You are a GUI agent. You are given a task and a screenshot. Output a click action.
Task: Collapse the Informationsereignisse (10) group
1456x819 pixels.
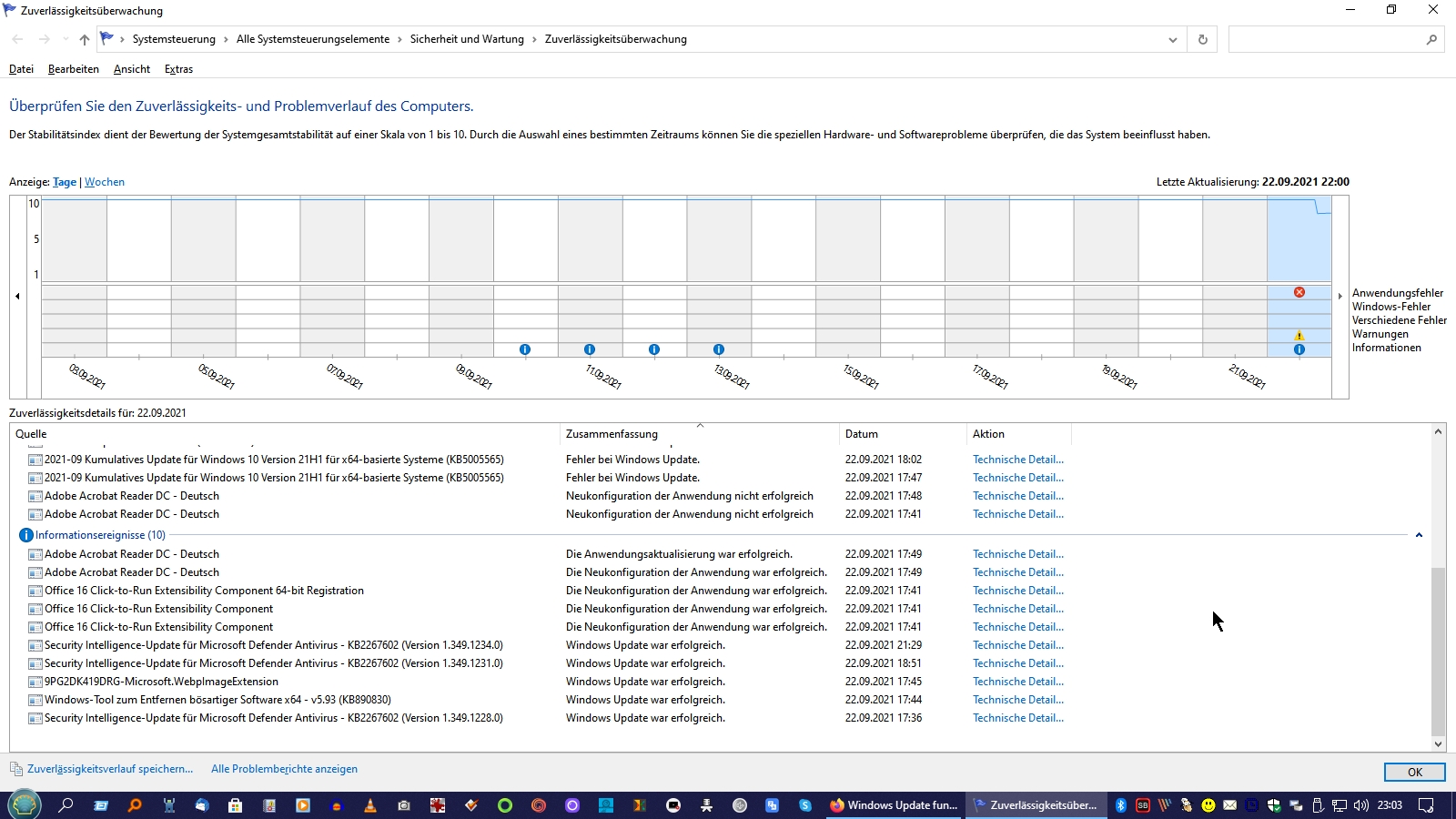pos(1419,535)
